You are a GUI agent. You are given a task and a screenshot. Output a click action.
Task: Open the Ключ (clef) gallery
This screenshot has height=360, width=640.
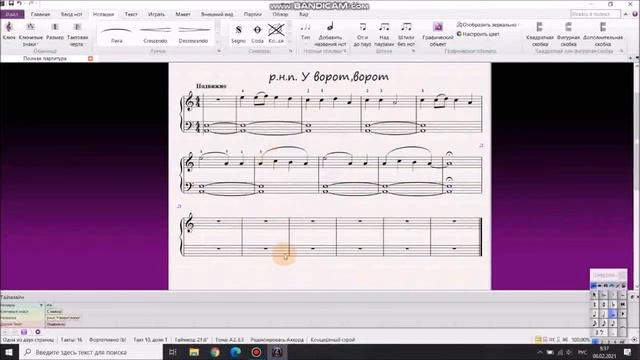tap(9, 31)
